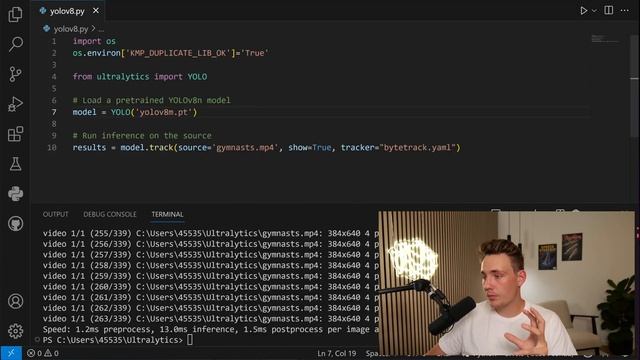The image size is (640, 360).
Task: Click 'ultralytics' in the import line
Action: point(123,77)
